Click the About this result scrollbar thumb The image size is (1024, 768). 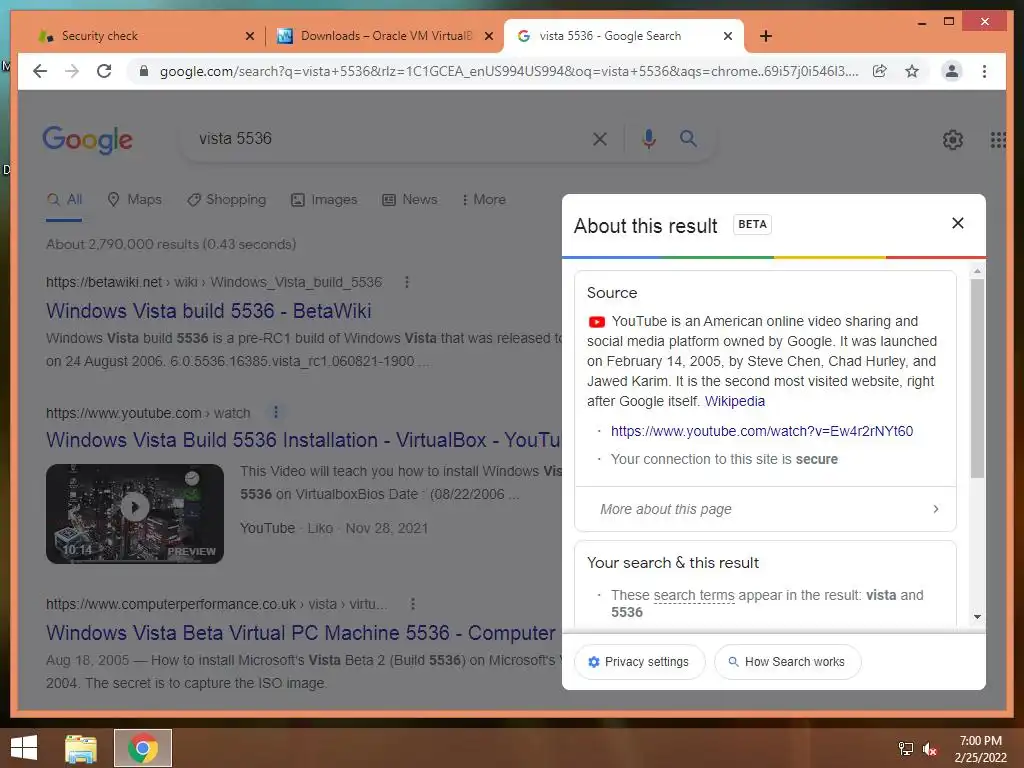point(977,378)
